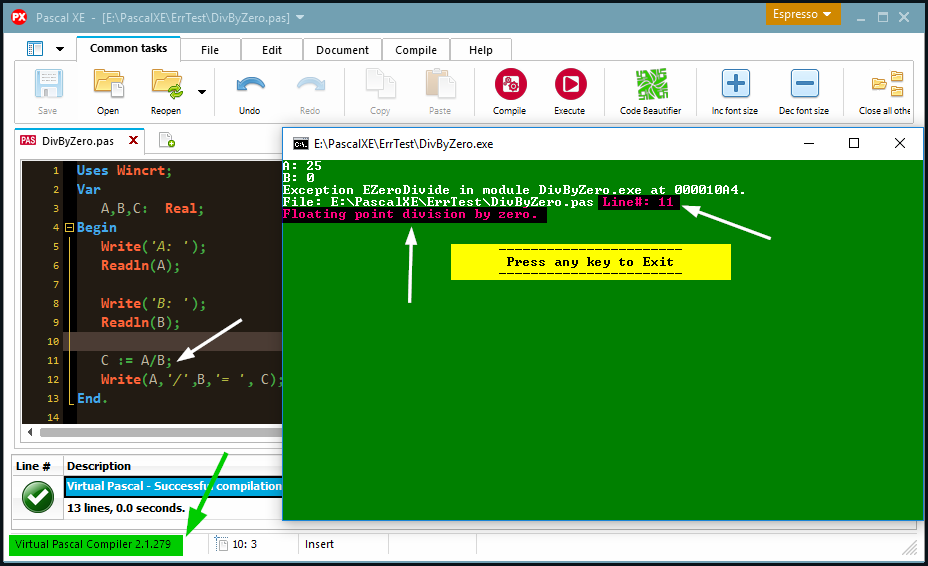The height and width of the screenshot is (566, 928).
Task: Switch to the Compile ribbon tab
Action: point(416,50)
